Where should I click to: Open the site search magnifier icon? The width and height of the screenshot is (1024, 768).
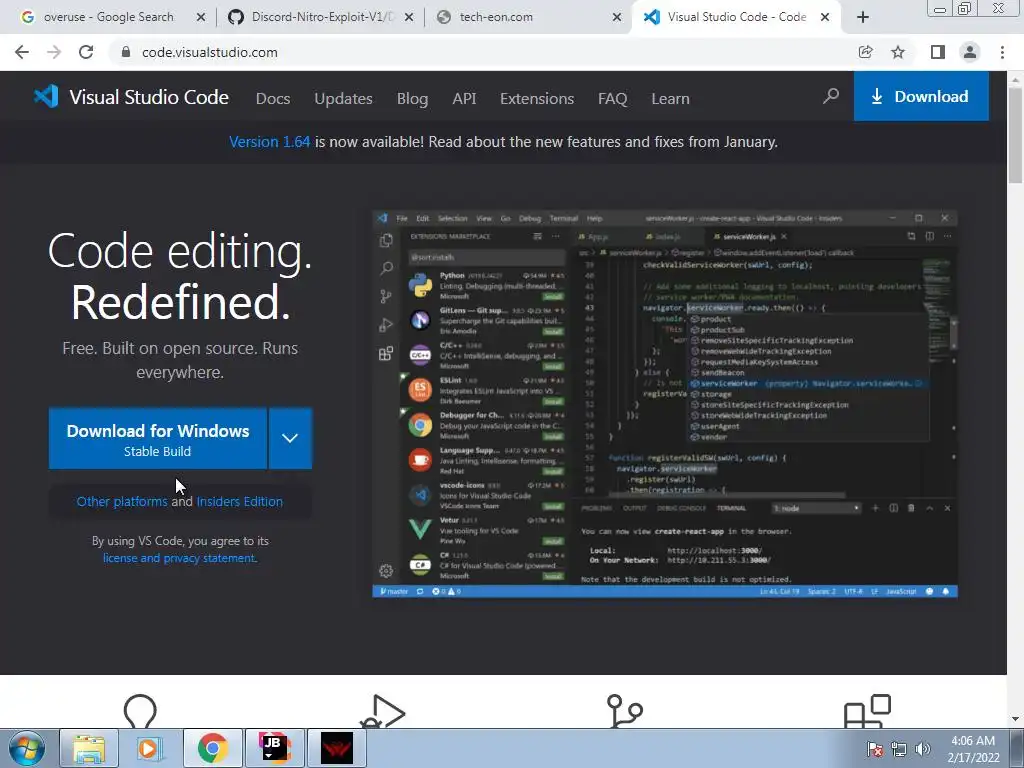[831, 97]
